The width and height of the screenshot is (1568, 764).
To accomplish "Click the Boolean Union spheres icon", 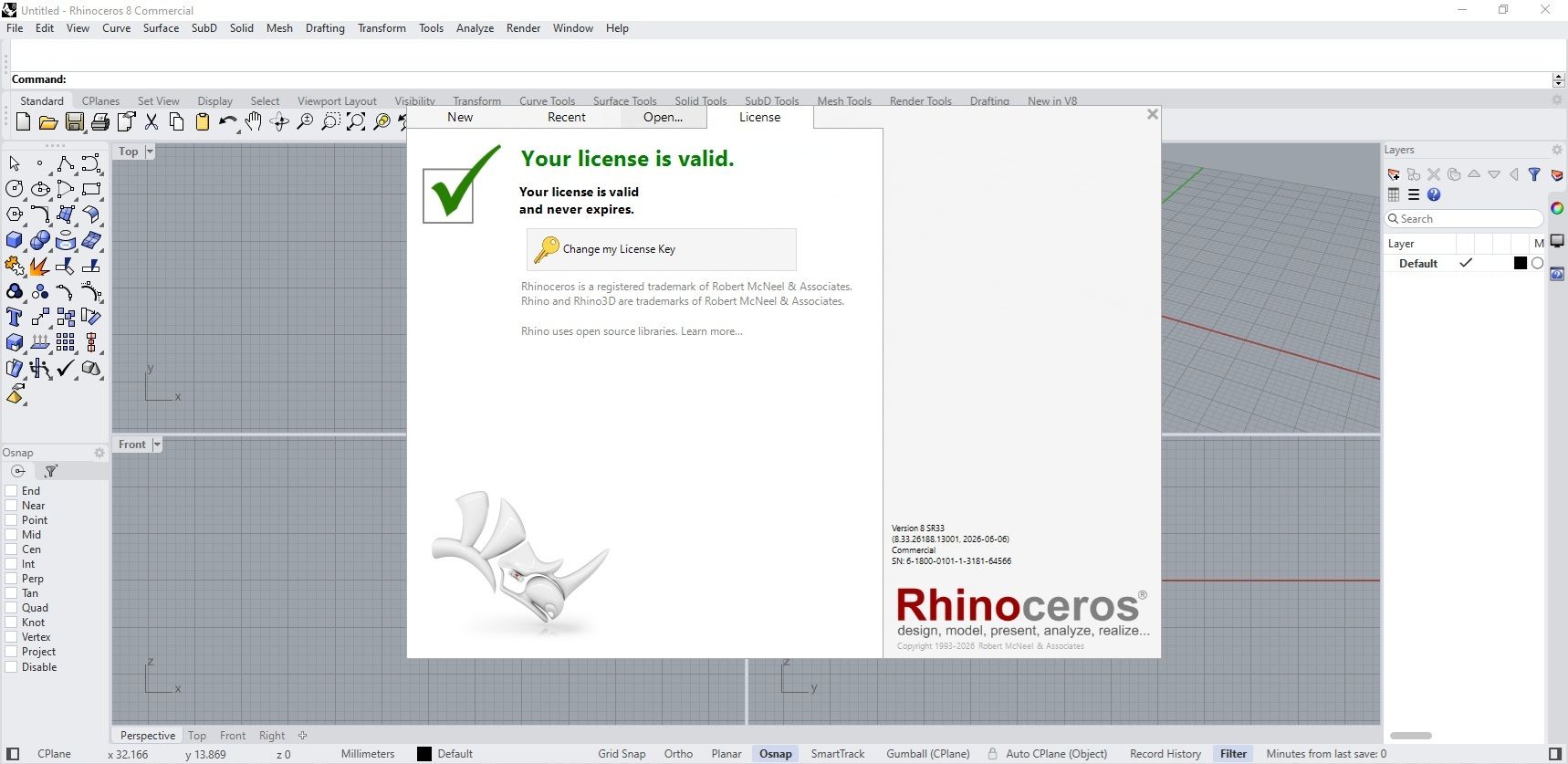I will click(x=40, y=240).
